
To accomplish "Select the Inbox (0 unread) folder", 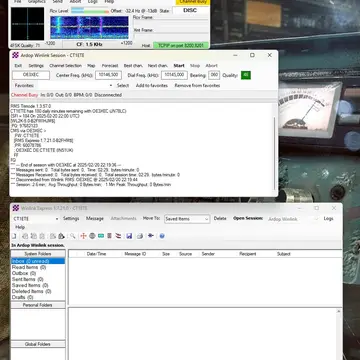I will click(x=38, y=261).
